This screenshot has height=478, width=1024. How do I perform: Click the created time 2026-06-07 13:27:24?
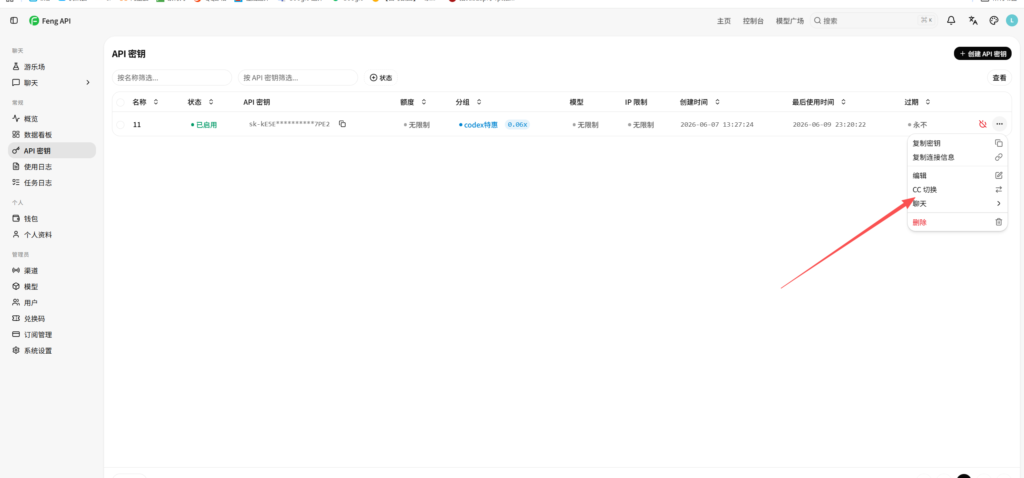coord(717,124)
